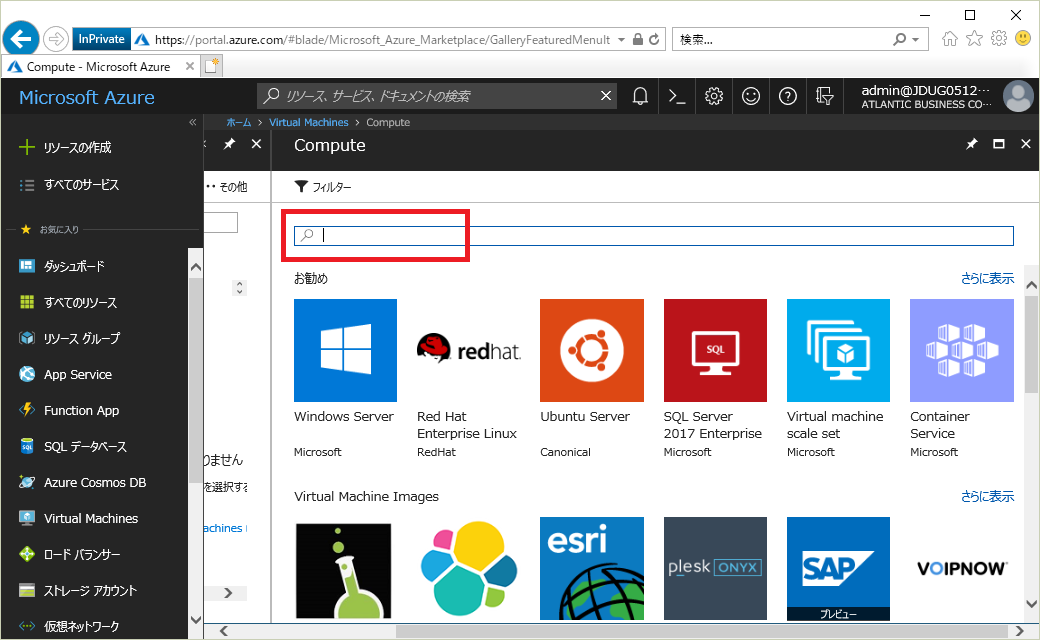Screen dimensions: 1040x640
Task: Maximize the Compute blade
Action: coord(998,144)
